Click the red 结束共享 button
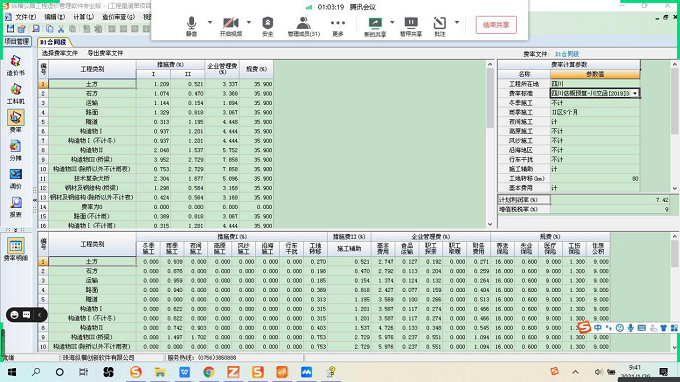The image size is (680, 382). pyautogui.click(x=496, y=25)
